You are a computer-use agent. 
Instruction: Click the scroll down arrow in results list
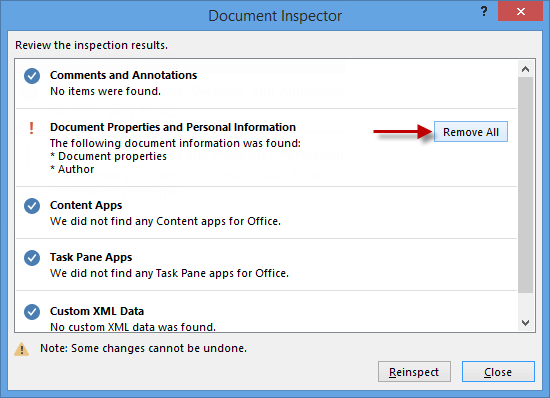(x=525, y=322)
